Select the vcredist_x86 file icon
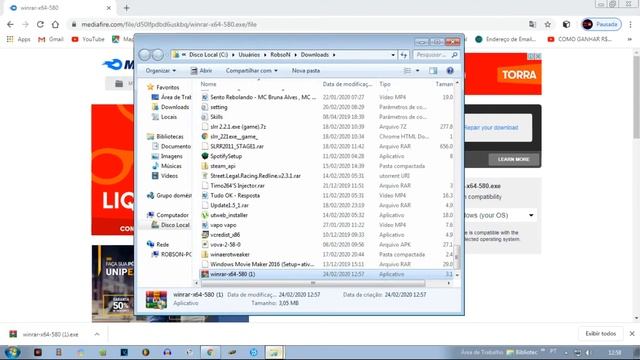Viewport: 640px width, 360px height. [205, 235]
